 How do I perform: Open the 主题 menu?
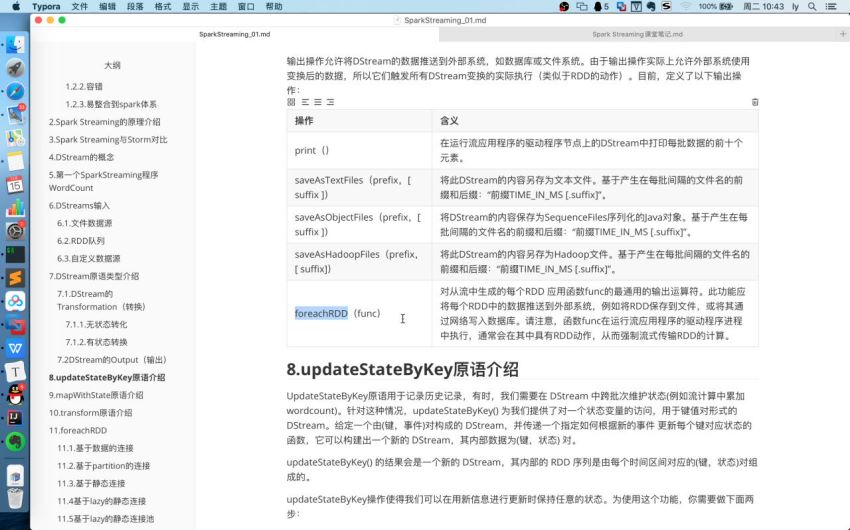(x=218, y=7)
